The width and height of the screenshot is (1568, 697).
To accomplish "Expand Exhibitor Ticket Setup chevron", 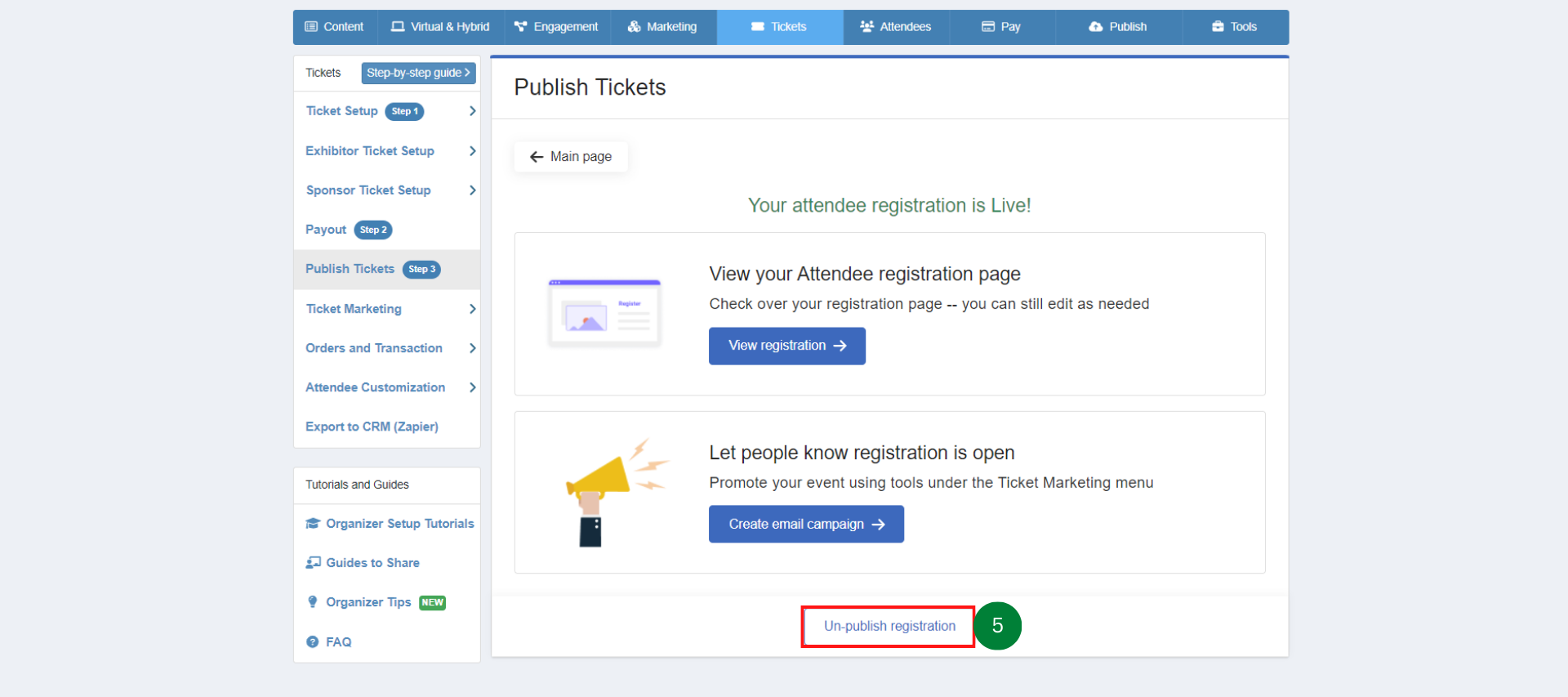I will 472,151.
